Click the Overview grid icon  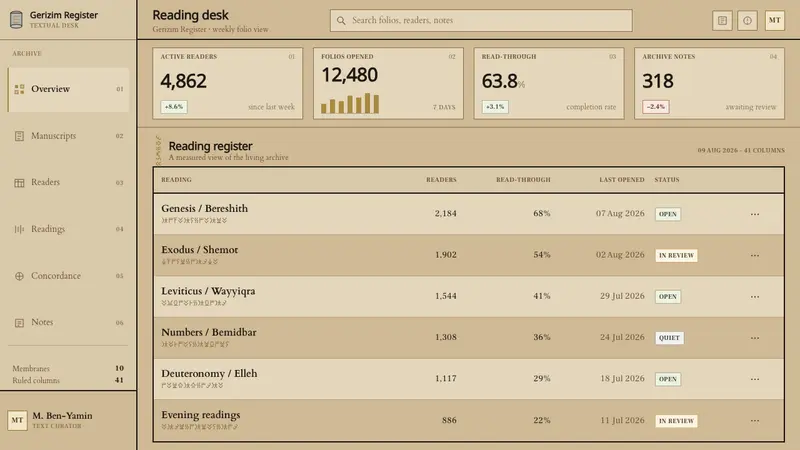19,89
